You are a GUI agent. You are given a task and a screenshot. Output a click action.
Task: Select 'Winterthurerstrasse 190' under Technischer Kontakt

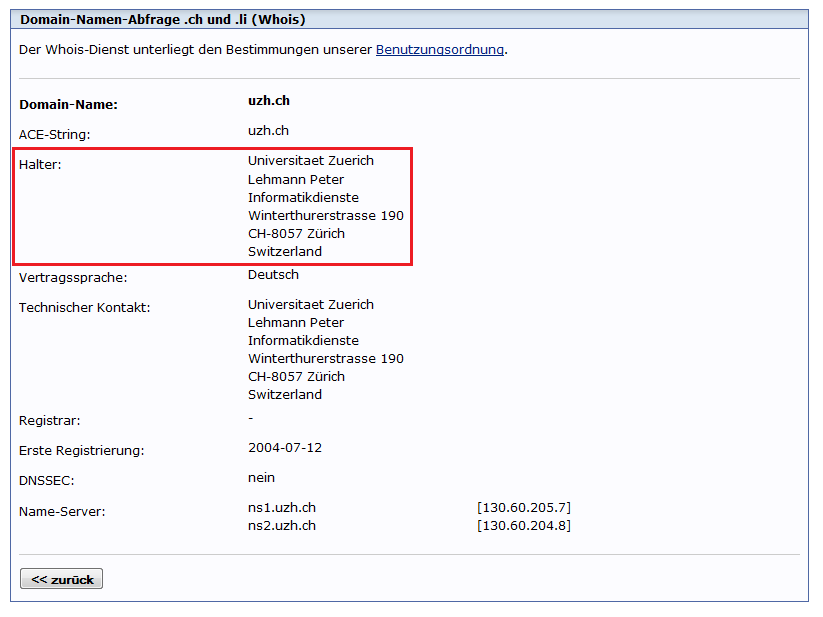(x=326, y=358)
